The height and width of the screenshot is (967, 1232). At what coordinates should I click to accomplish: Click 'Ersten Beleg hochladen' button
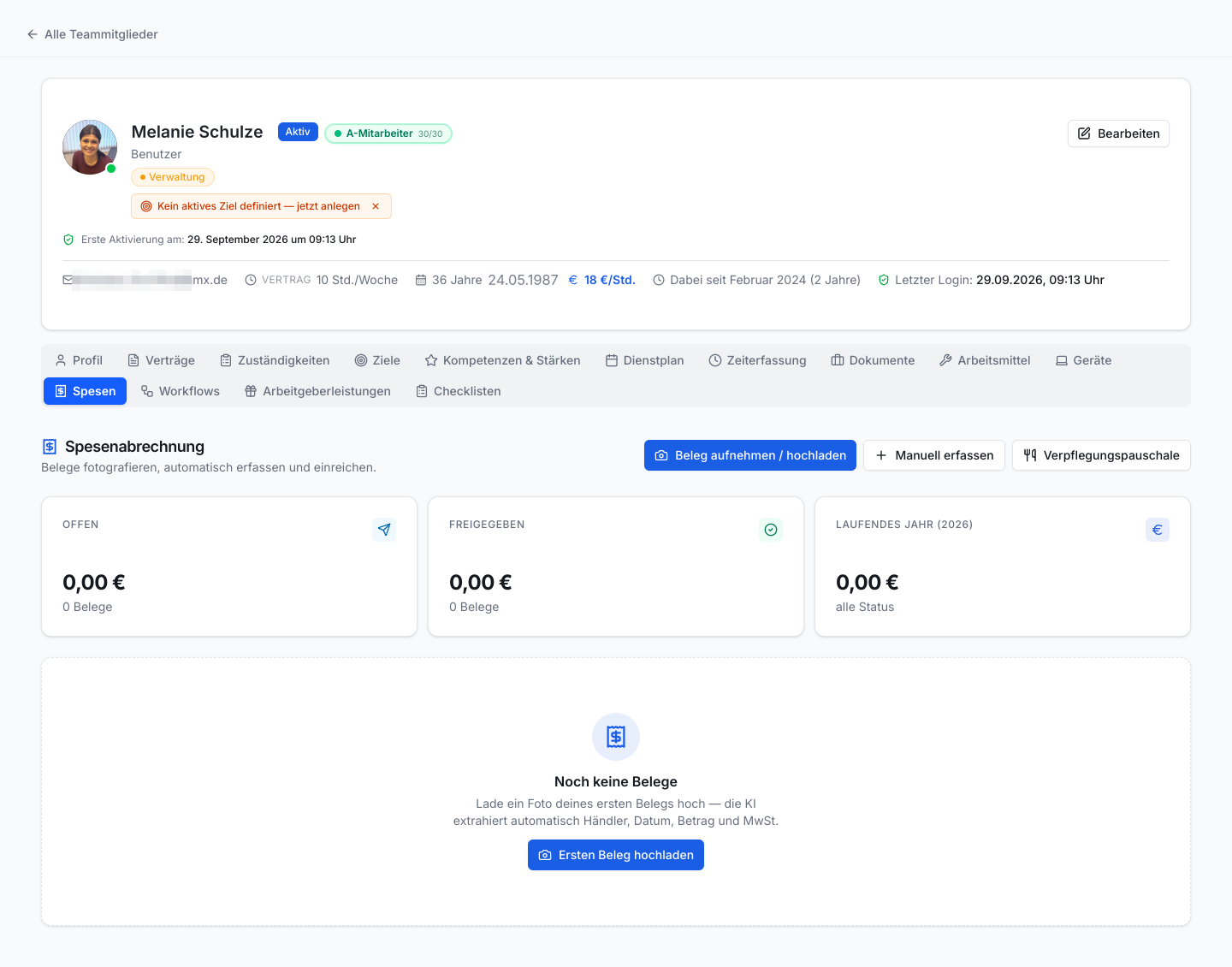[x=616, y=855]
